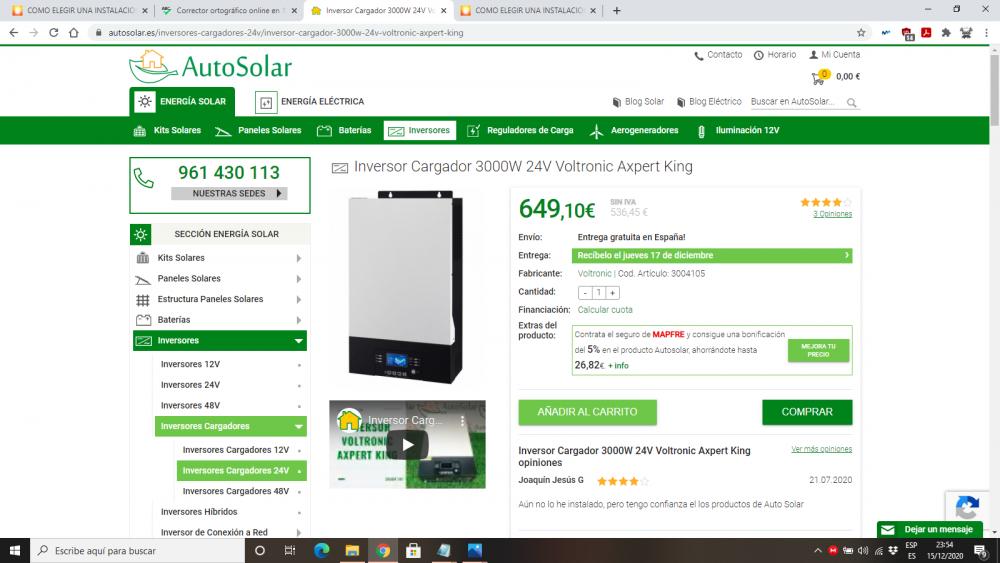Screen dimensions: 1000x563
Task: Click the phone icon beside 961 430 113
Action: tap(143, 179)
